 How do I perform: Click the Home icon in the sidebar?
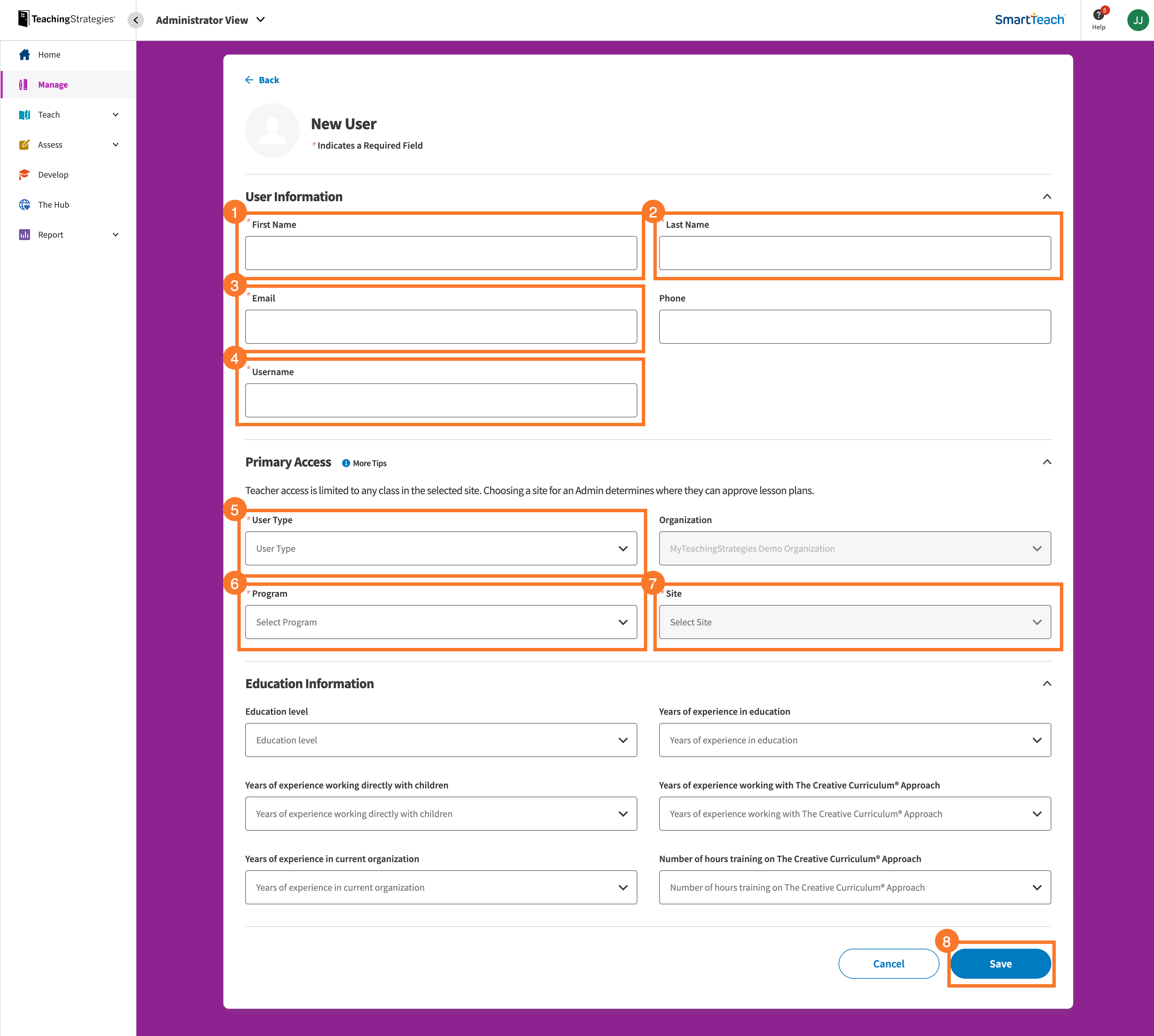coord(25,55)
